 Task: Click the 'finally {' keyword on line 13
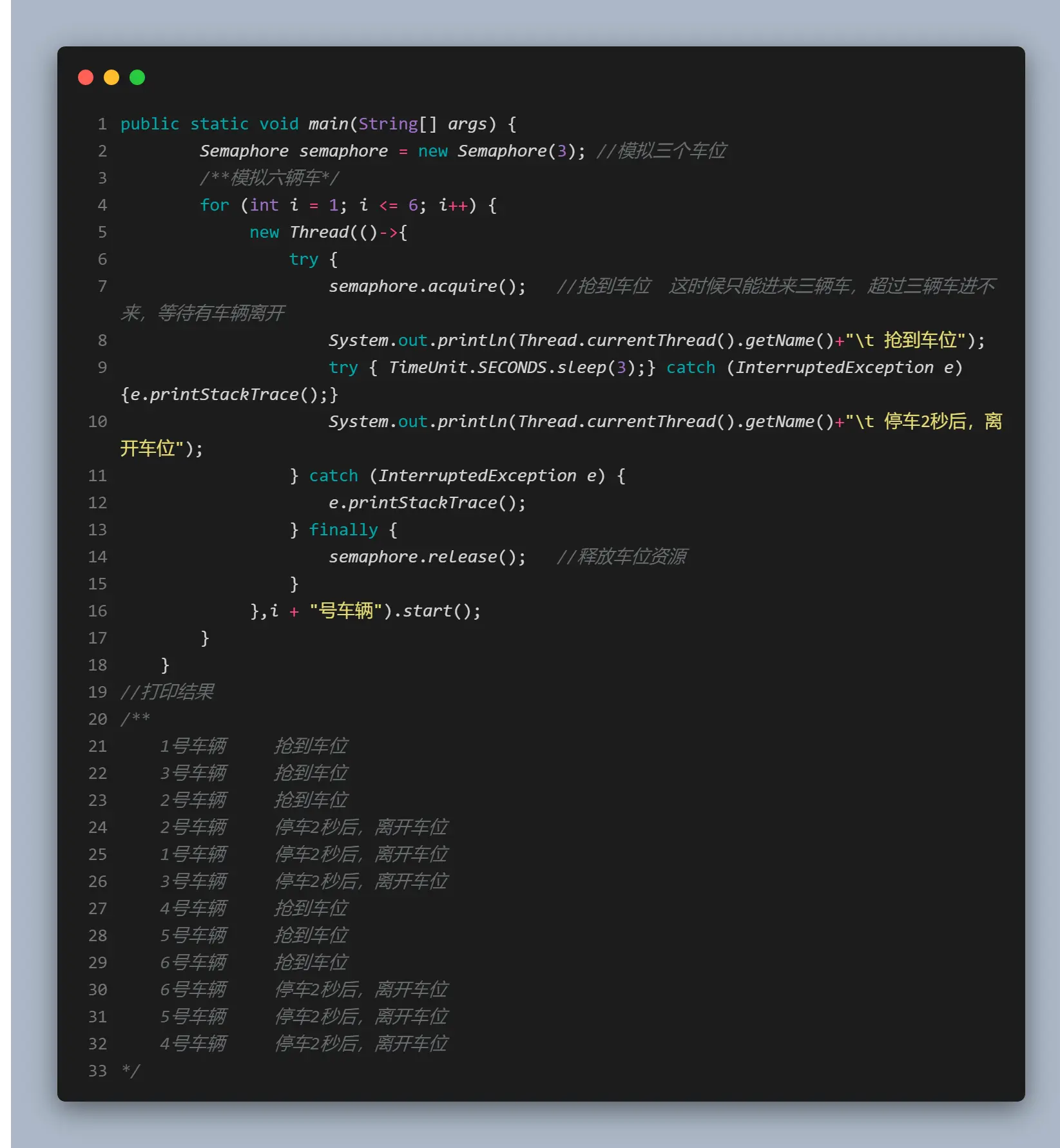(353, 530)
